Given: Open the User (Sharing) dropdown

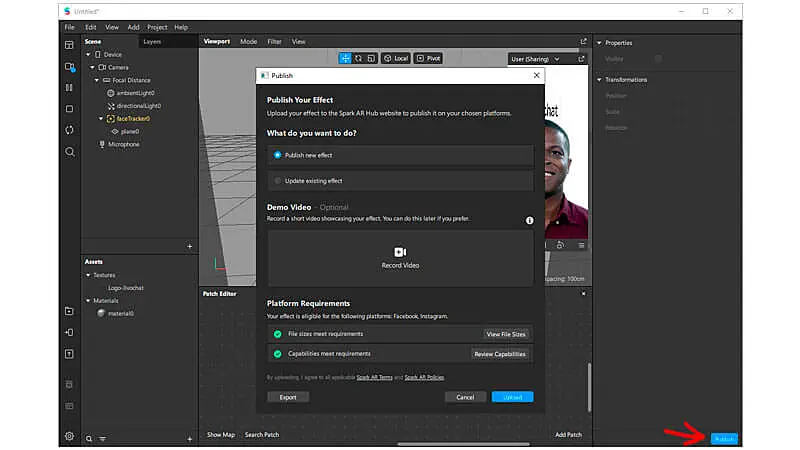Looking at the screenshot, I should (547, 59).
